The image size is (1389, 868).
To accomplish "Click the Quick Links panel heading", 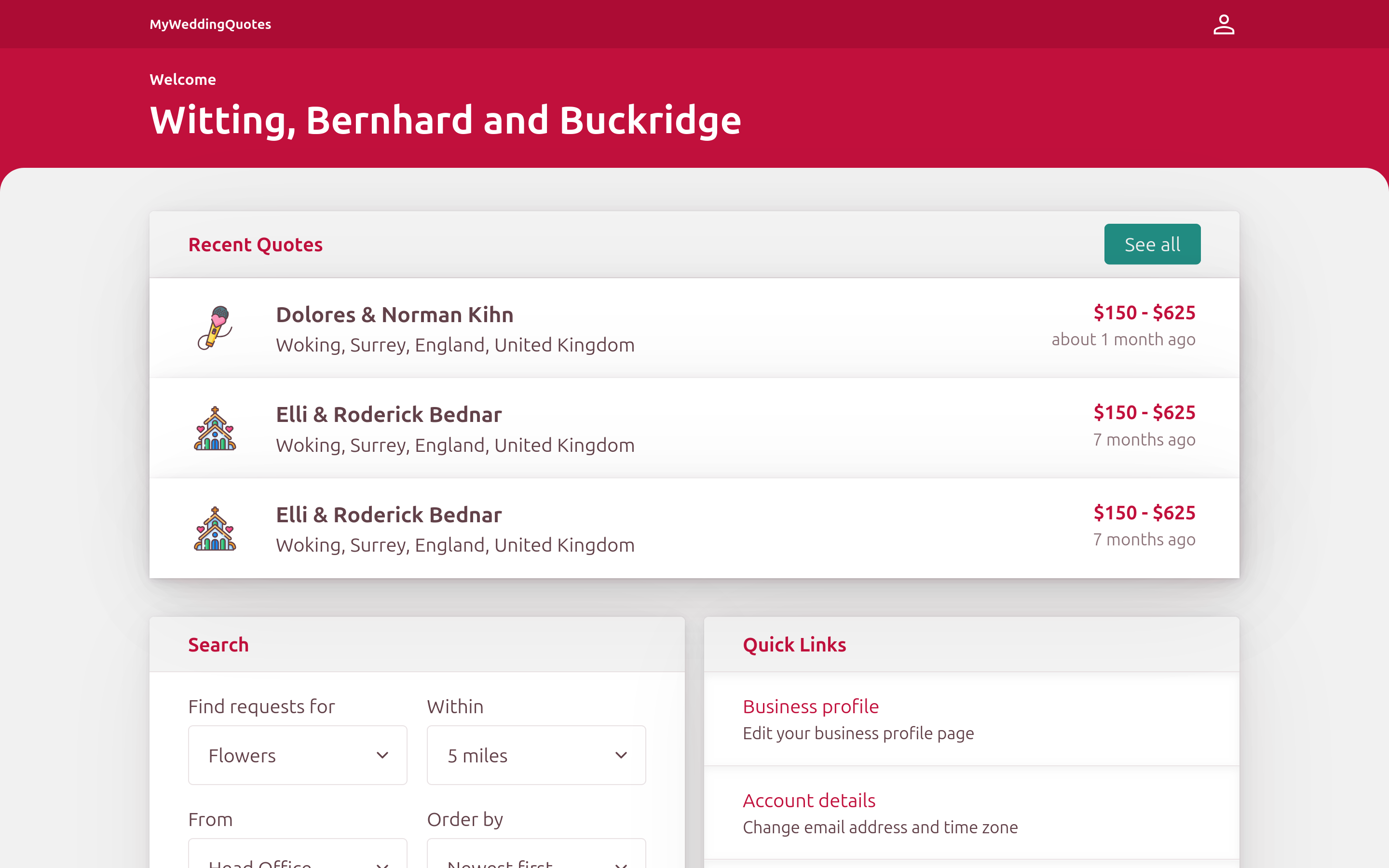I will pyautogui.click(x=794, y=645).
